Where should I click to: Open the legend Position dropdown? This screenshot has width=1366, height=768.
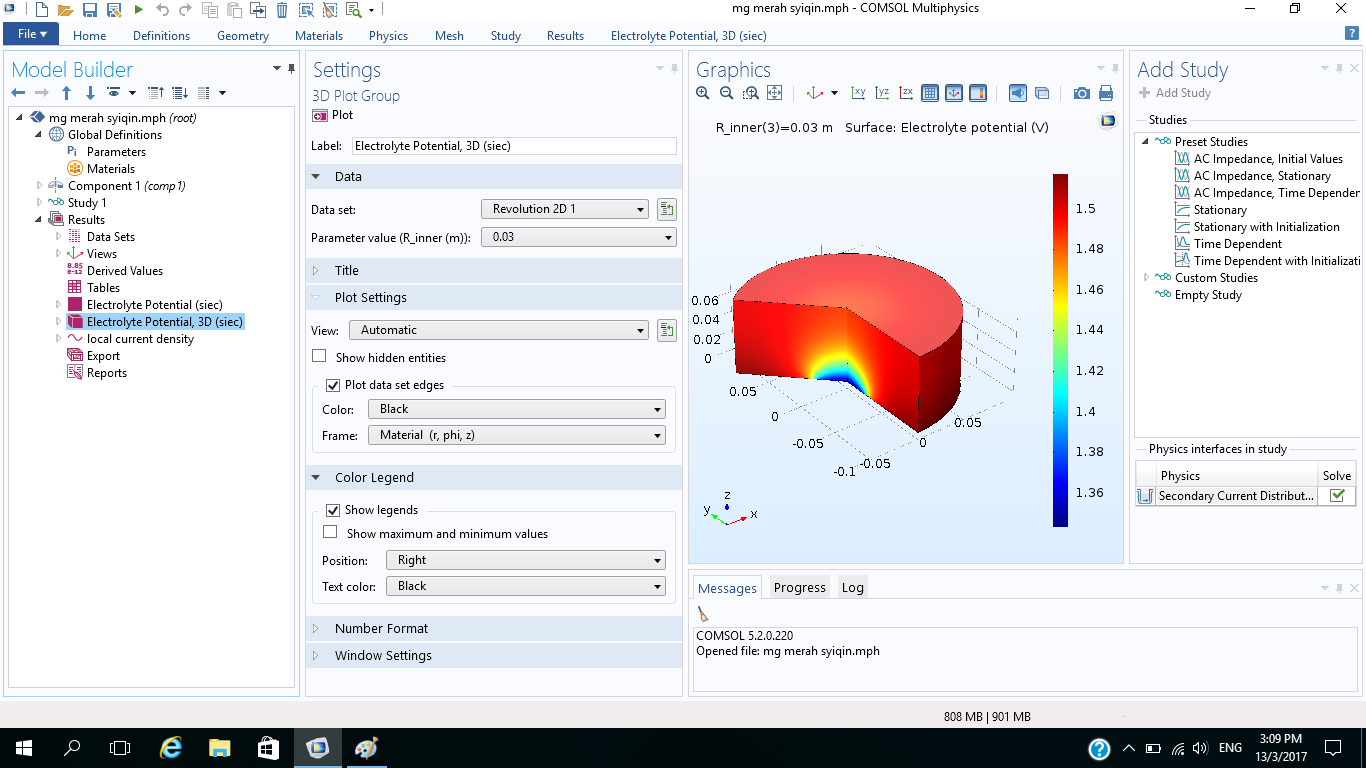click(526, 560)
